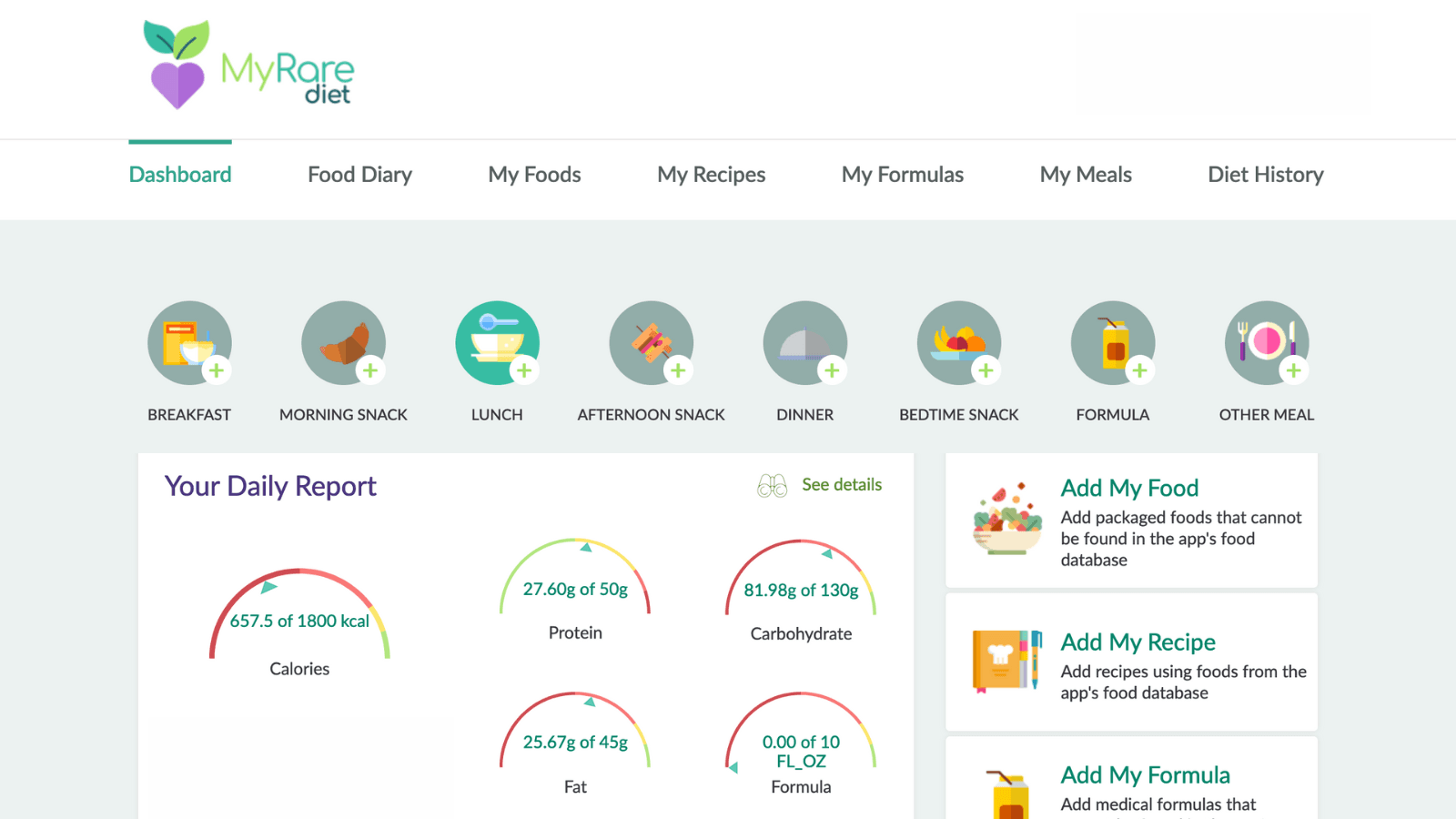Viewport: 1456px width, 819px height.
Task: Open My Foods tab
Action: click(534, 175)
